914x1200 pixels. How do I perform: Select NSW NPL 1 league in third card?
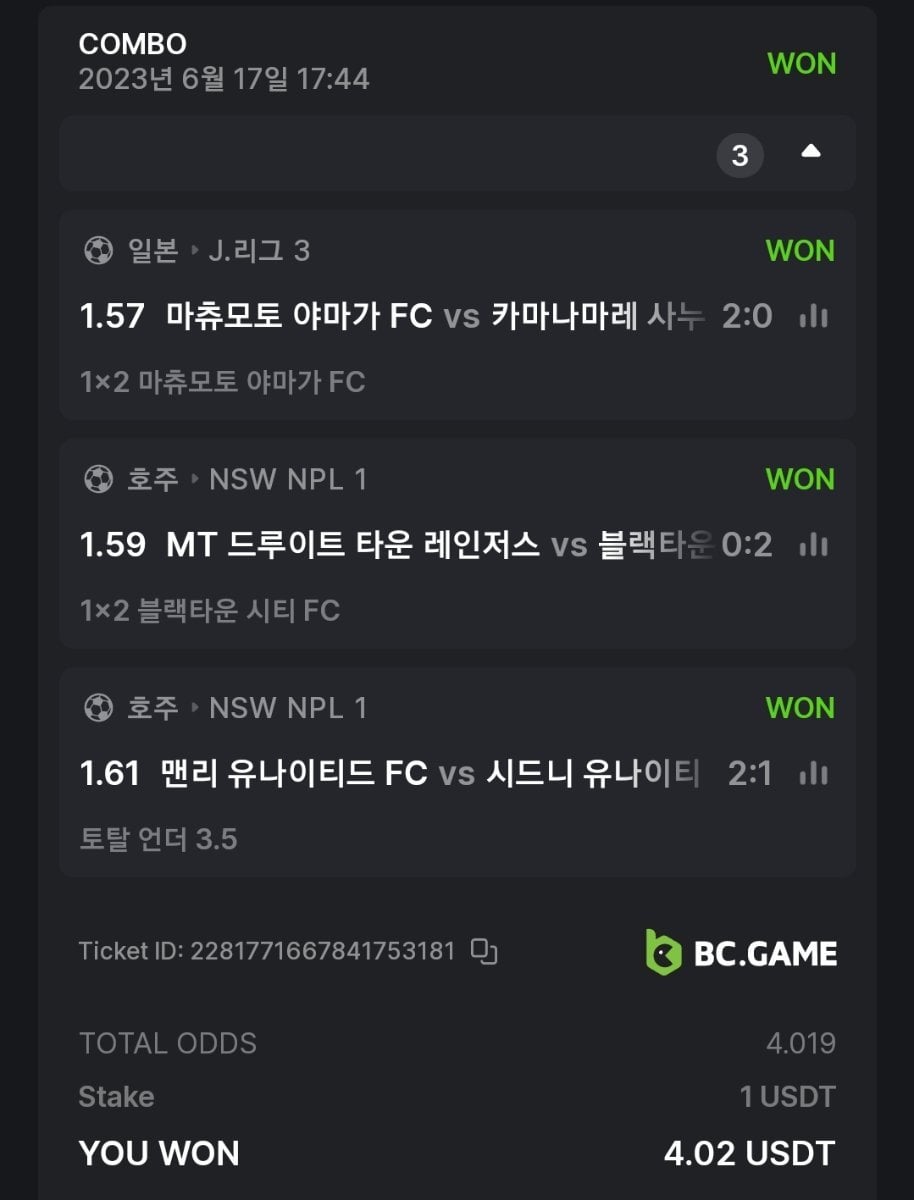click(287, 708)
